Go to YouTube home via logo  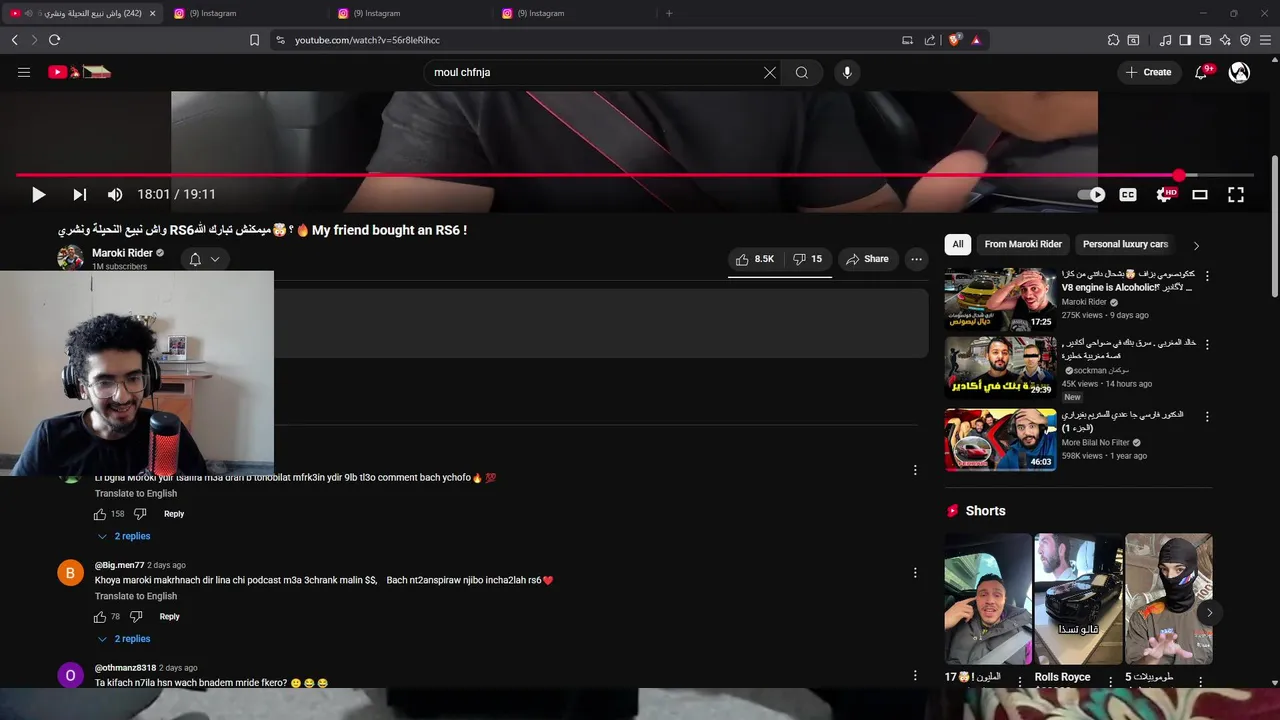79,72
